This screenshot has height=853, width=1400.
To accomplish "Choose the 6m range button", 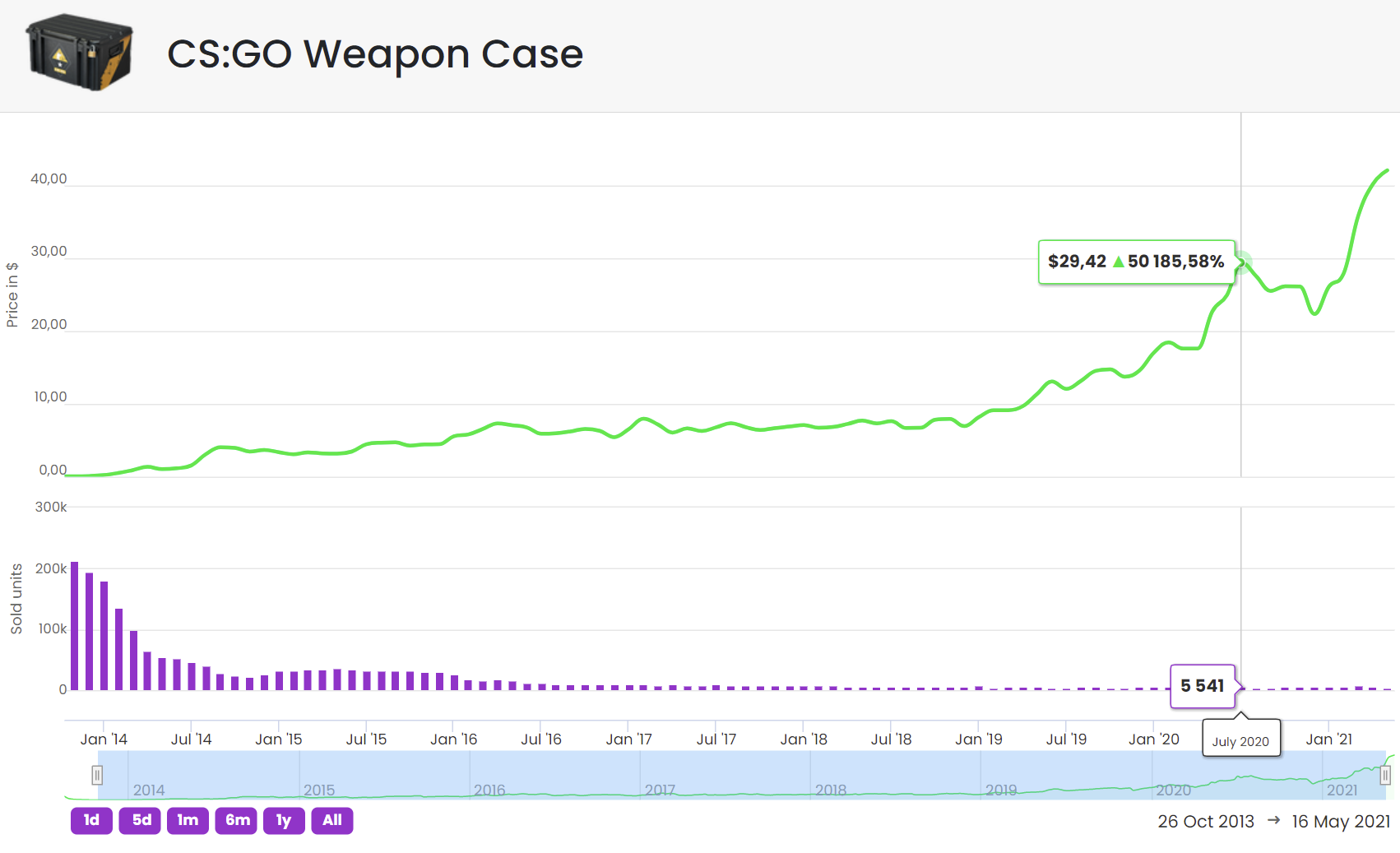I will tap(236, 820).
